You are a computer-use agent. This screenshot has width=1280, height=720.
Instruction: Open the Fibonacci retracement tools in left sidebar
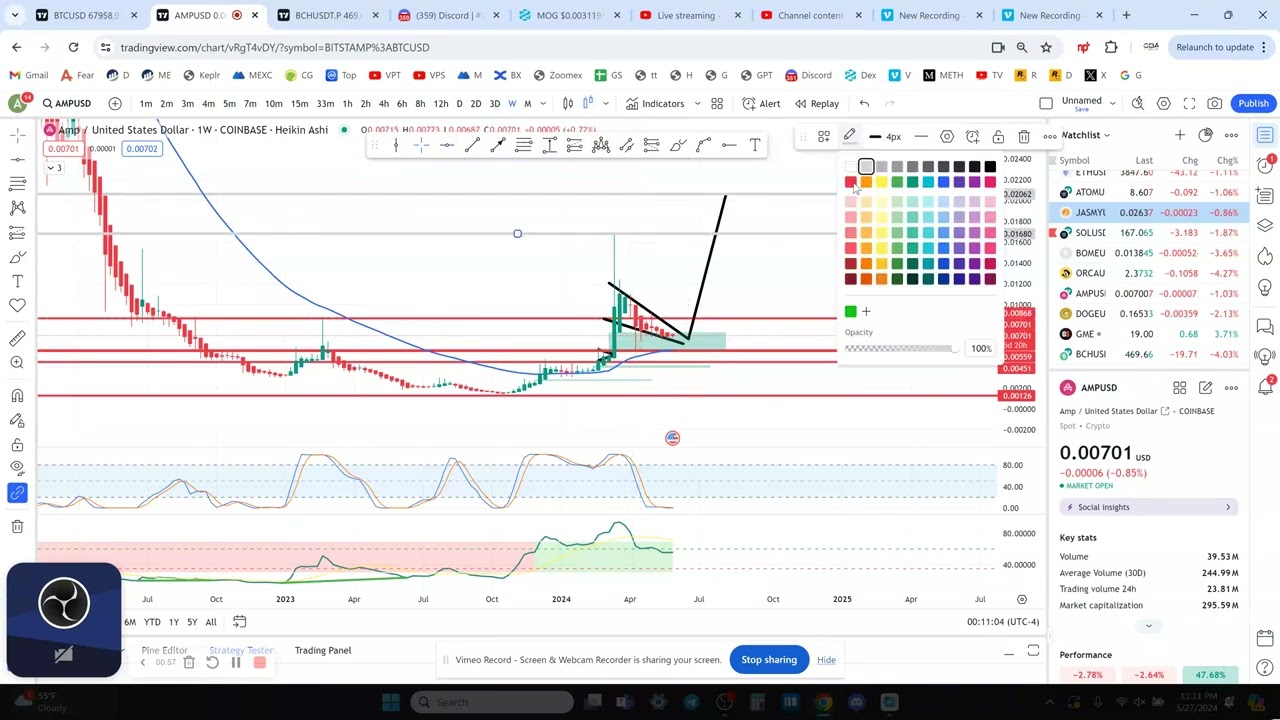[17, 184]
